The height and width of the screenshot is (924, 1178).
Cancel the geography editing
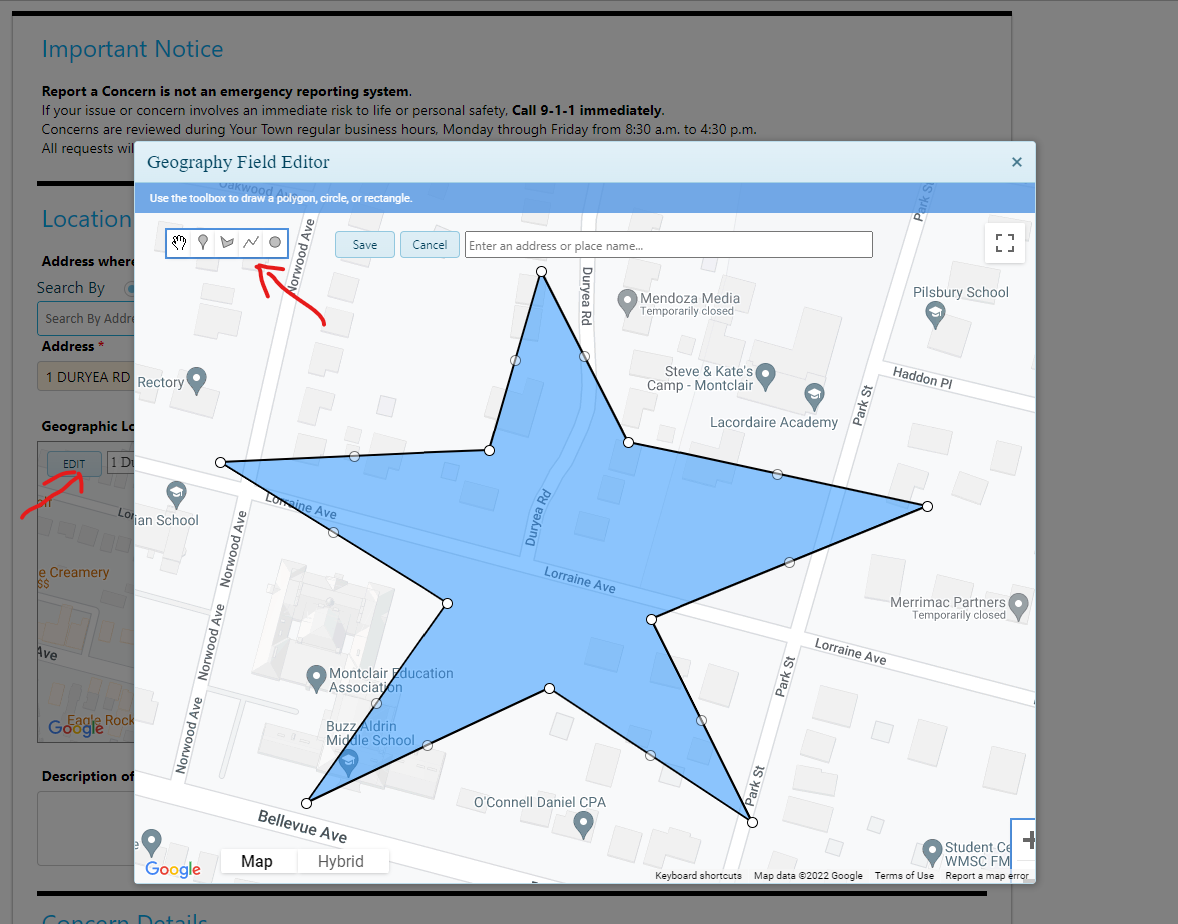point(429,245)
